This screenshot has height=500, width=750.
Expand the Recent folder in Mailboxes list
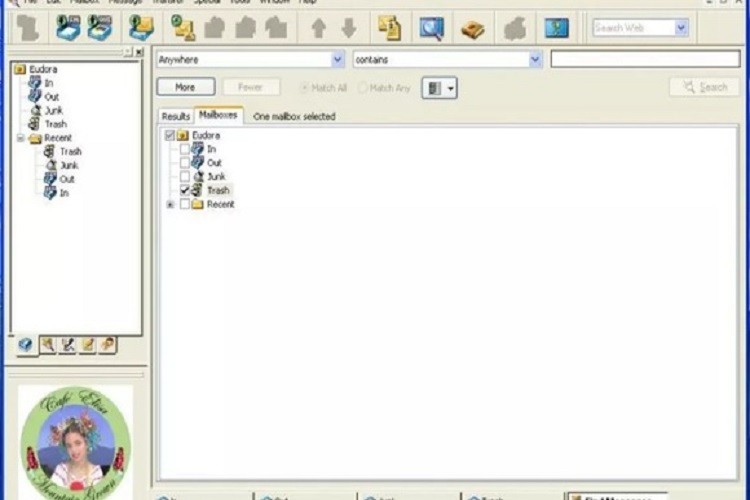click(170, 204)
